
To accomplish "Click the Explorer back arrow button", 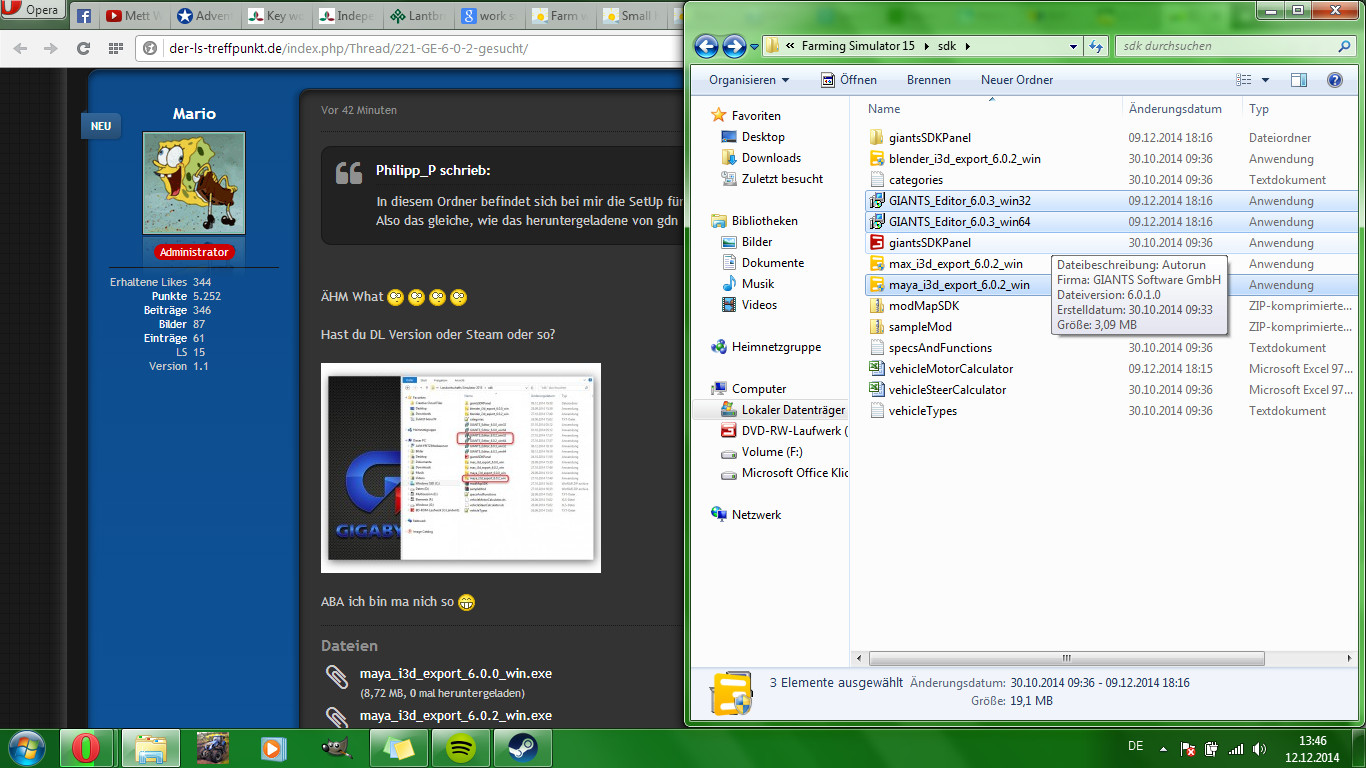I will pyautogui.click(x=707, y=46).
